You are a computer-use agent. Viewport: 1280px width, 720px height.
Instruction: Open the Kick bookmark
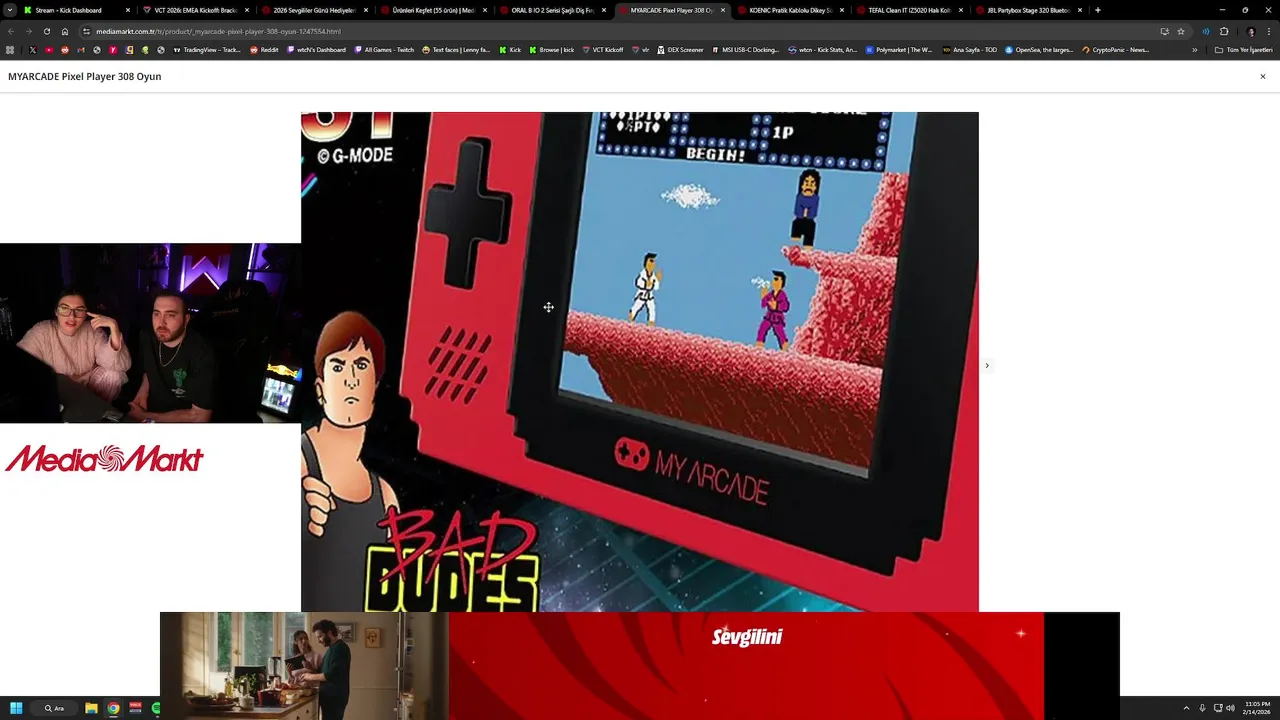click(x=510, y=49)
